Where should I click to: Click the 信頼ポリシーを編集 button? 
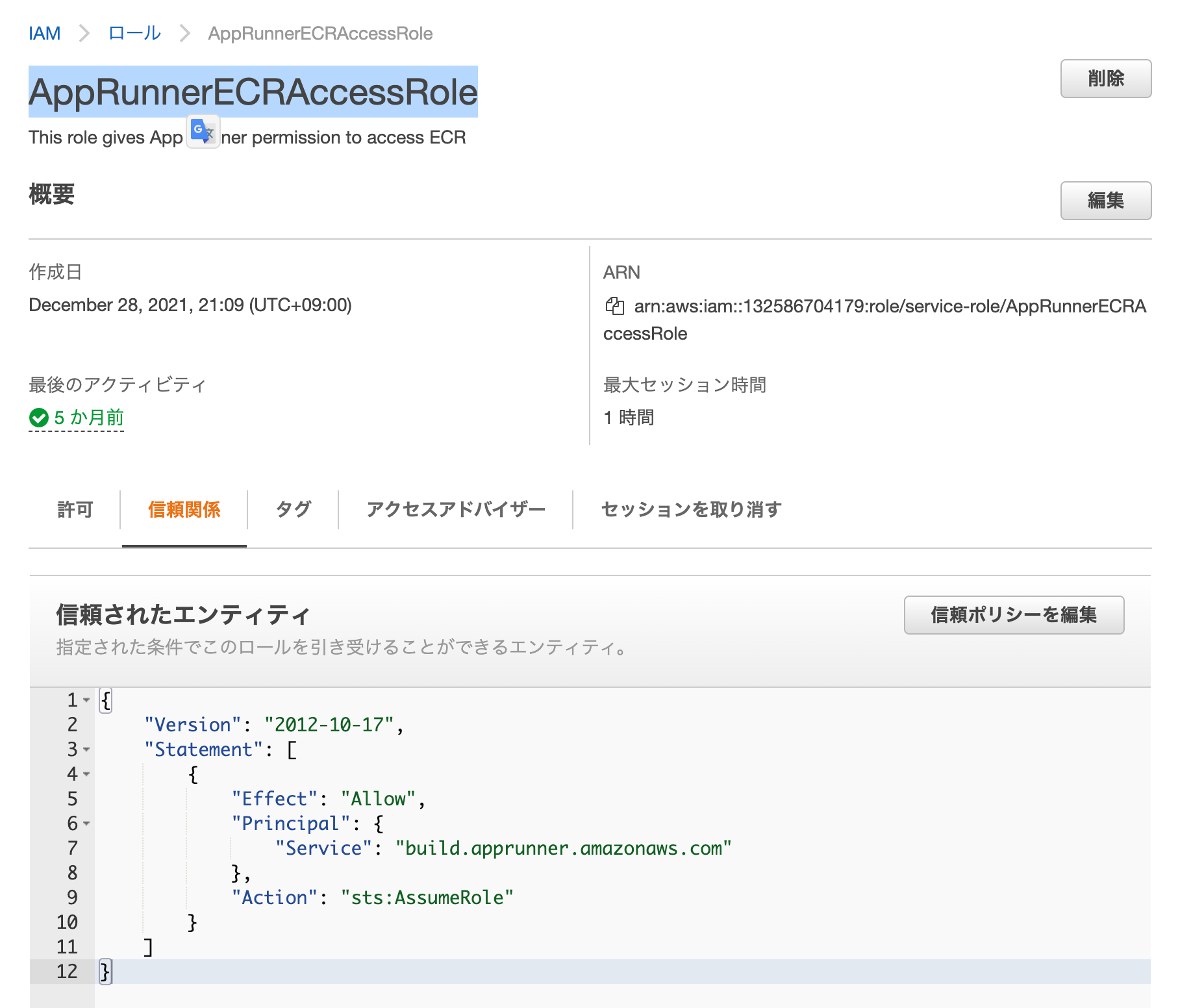(x=1014, y=615)
